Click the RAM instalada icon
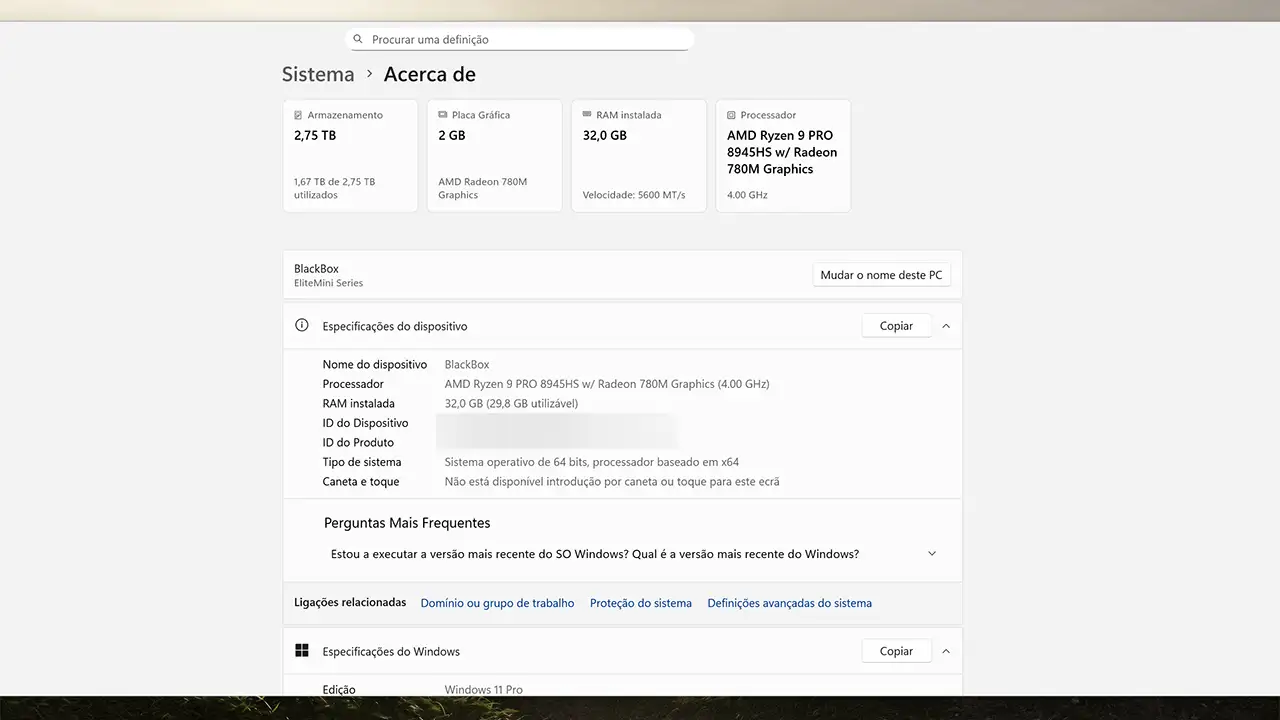The image size is (1280, 720). pyautogui.click(x=587, y=115)
